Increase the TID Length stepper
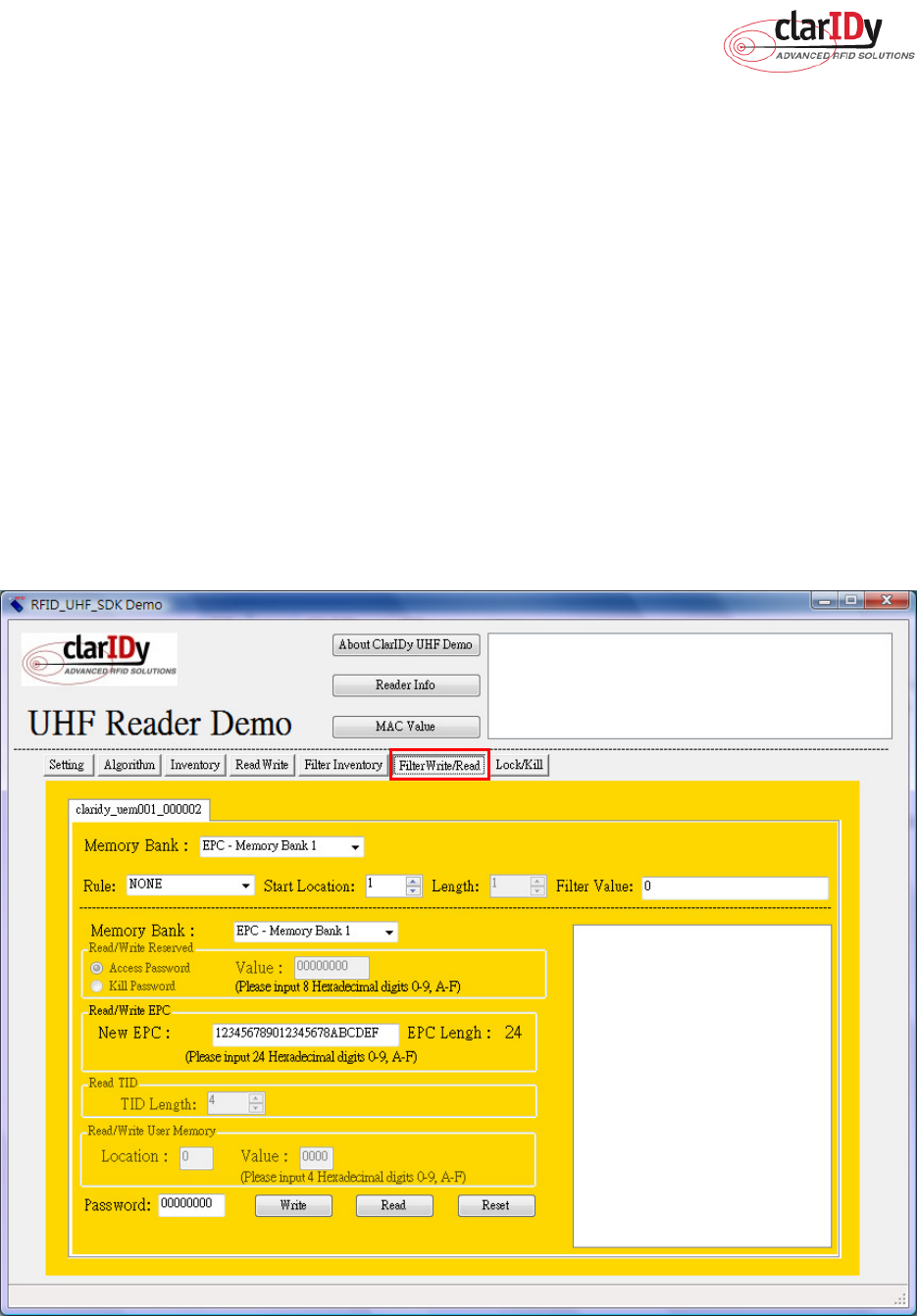This screenshot has width=918, height=1316. (x=257, y=1098)
